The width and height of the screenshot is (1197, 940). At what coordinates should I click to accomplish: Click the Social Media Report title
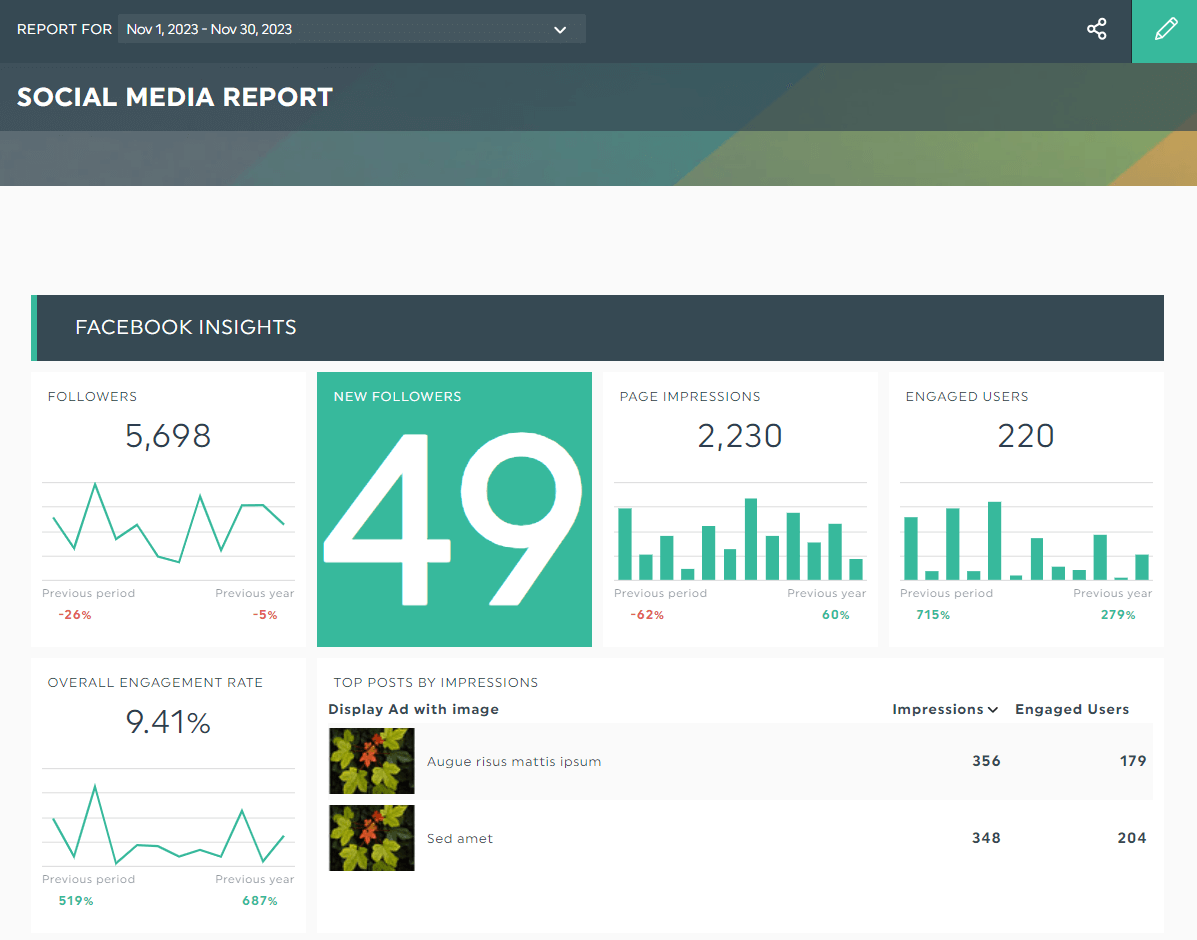[175, 97]
